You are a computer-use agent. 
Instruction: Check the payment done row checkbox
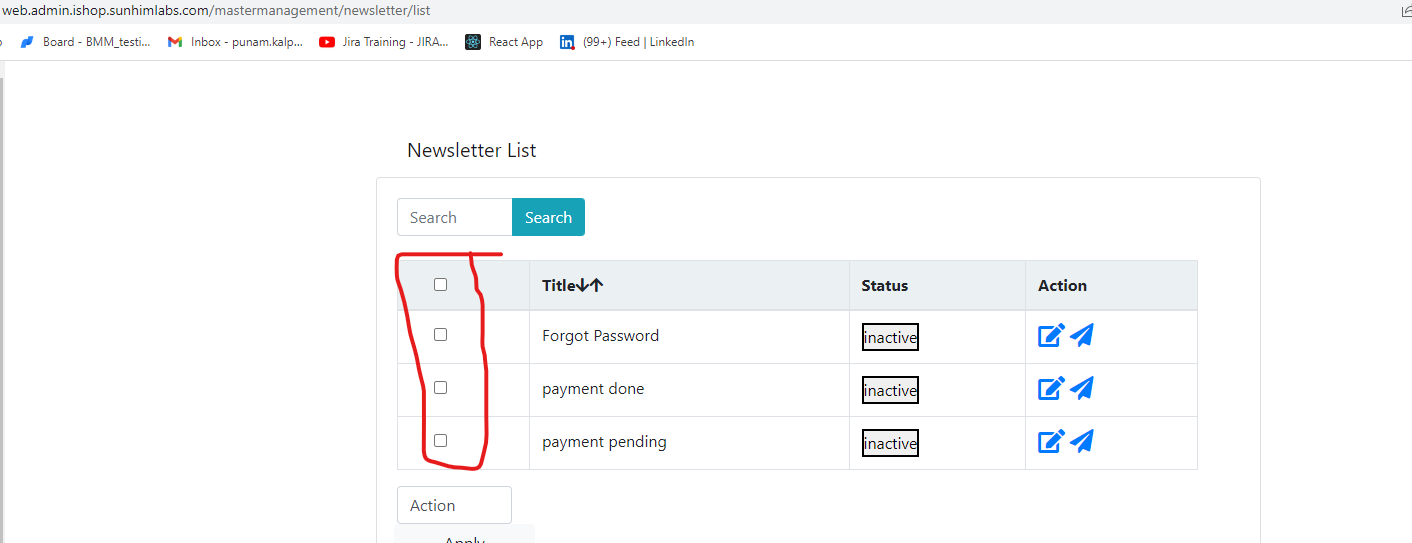(440, 388)
